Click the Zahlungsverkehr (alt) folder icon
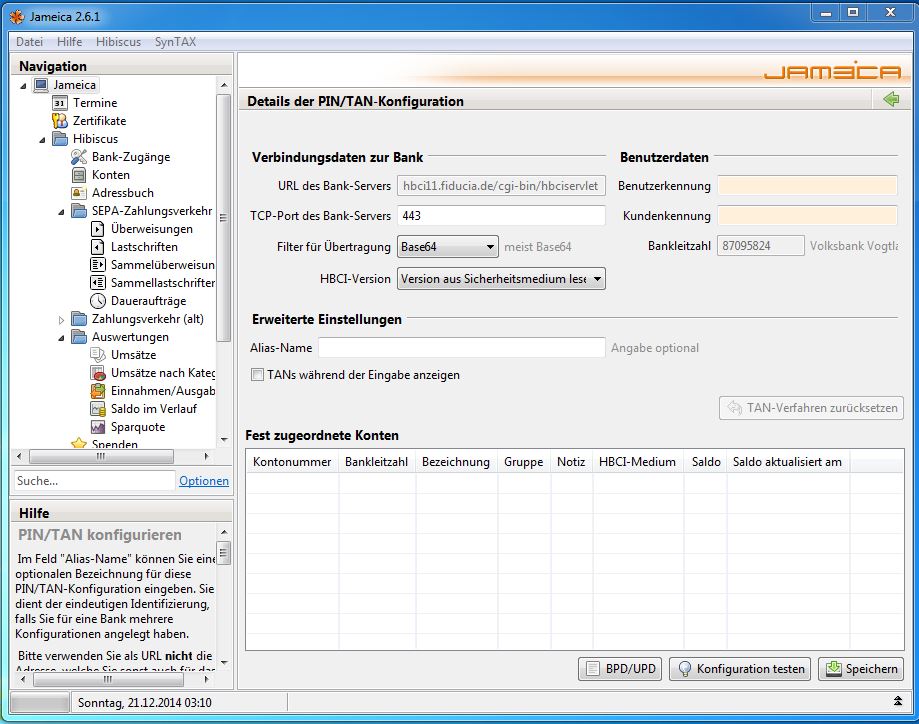 tap(79, 319)
